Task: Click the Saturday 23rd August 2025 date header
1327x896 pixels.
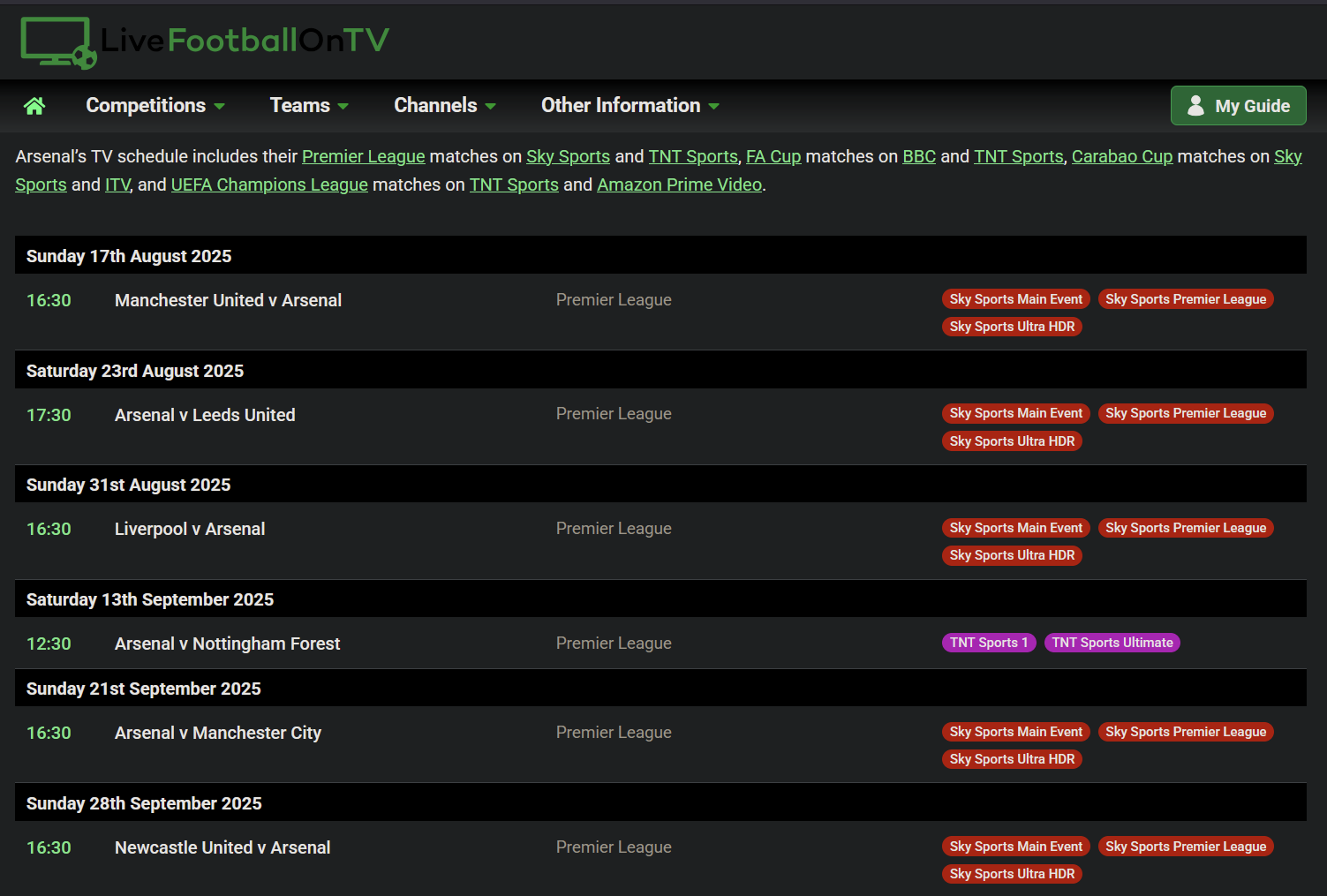Action: coord(660,370)
